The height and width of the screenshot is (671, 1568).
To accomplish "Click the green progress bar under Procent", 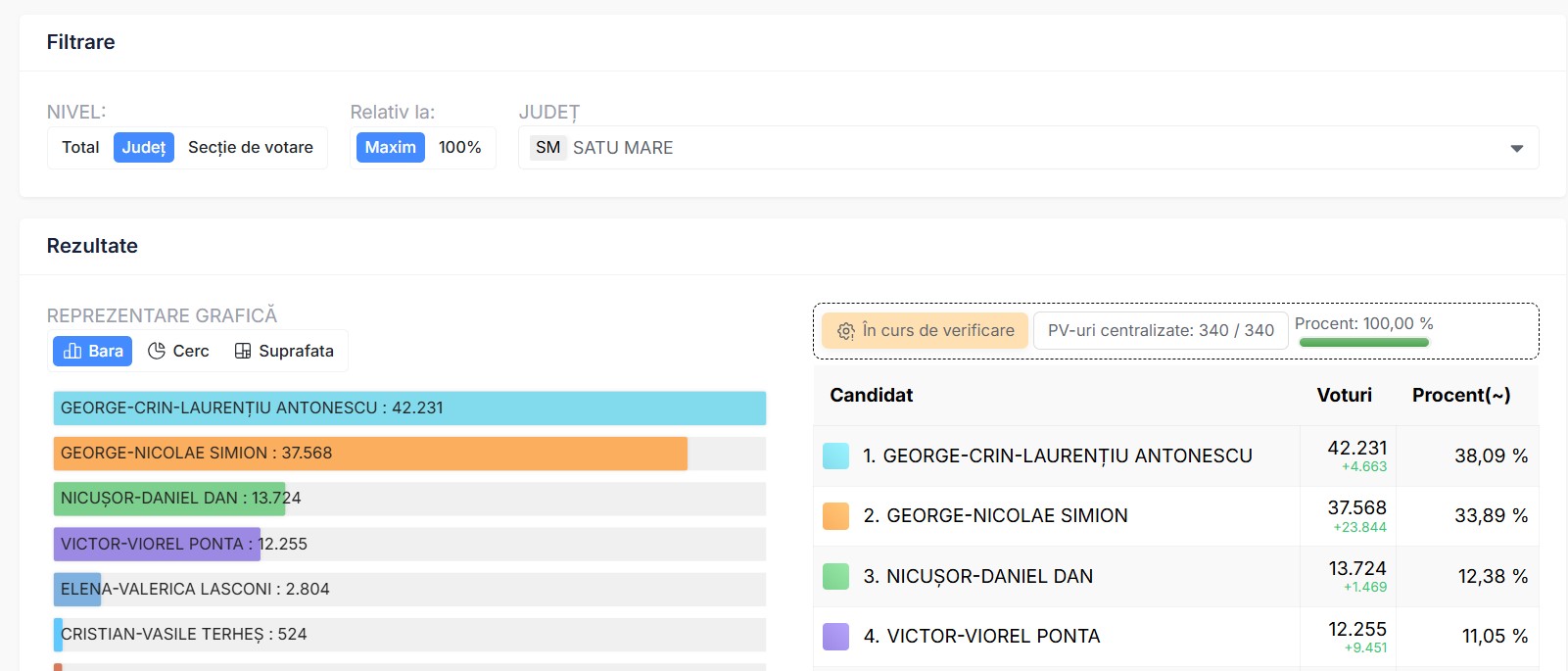I will 1363,343.
